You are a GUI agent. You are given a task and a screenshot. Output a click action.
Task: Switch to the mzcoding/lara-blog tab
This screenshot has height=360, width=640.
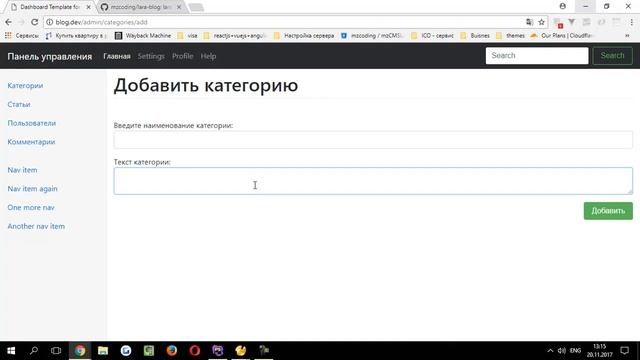[x=141, y=7]
